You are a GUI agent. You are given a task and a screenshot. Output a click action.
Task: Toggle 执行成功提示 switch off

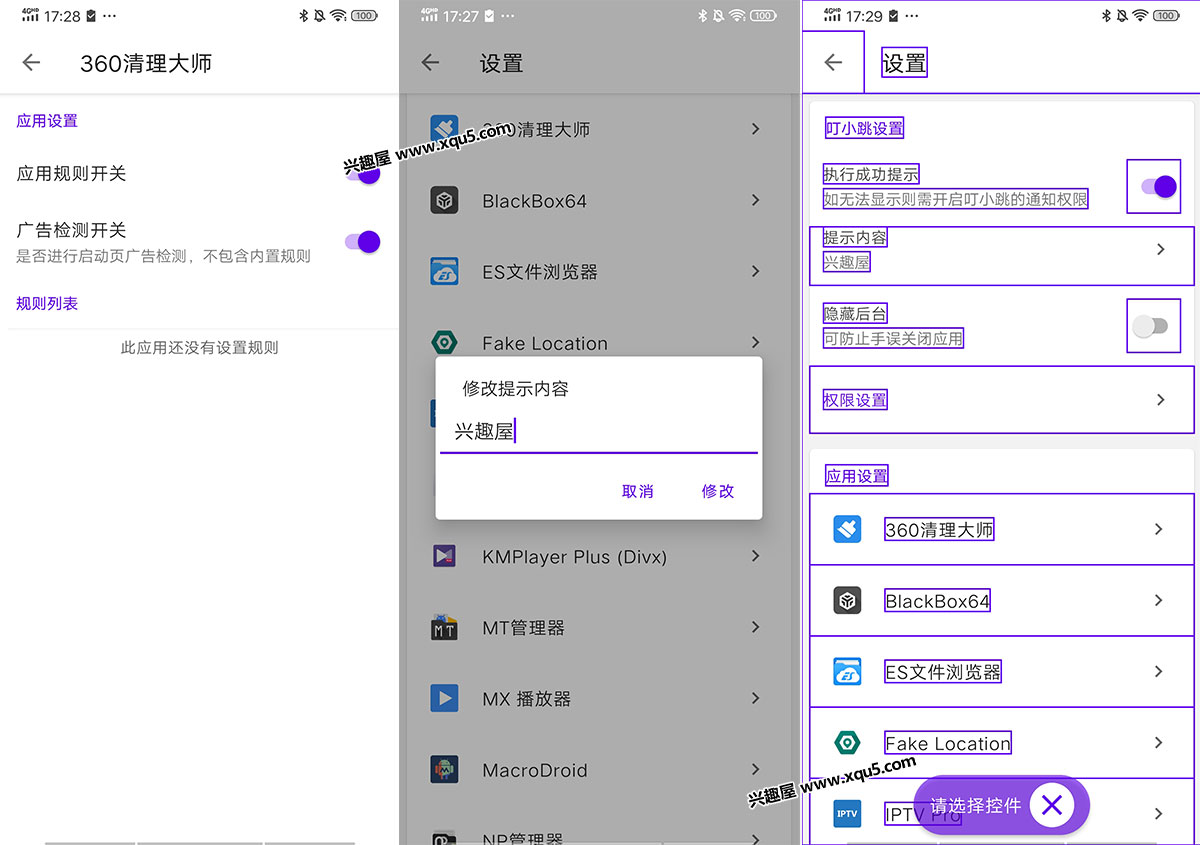click(x=1159, y=186)
